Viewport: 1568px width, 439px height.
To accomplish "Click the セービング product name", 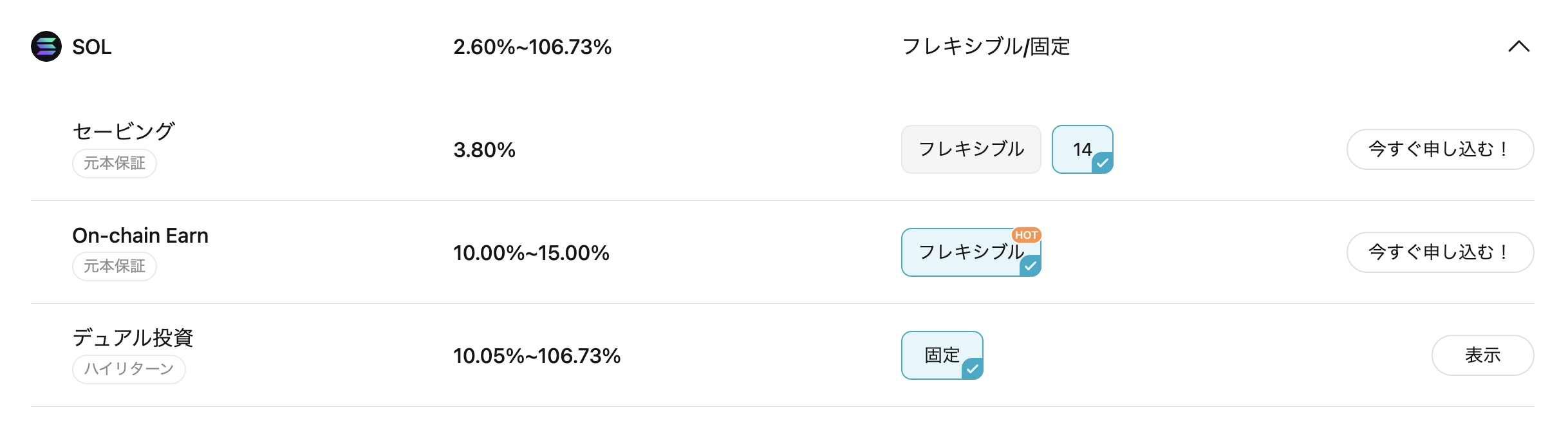I will pyautogui.click(x=124, y=131).
